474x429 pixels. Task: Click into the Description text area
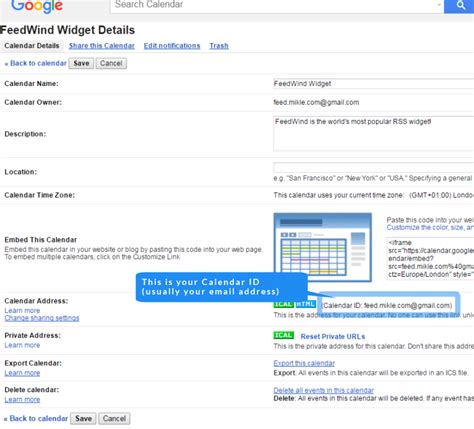click(x=373, y=134)
